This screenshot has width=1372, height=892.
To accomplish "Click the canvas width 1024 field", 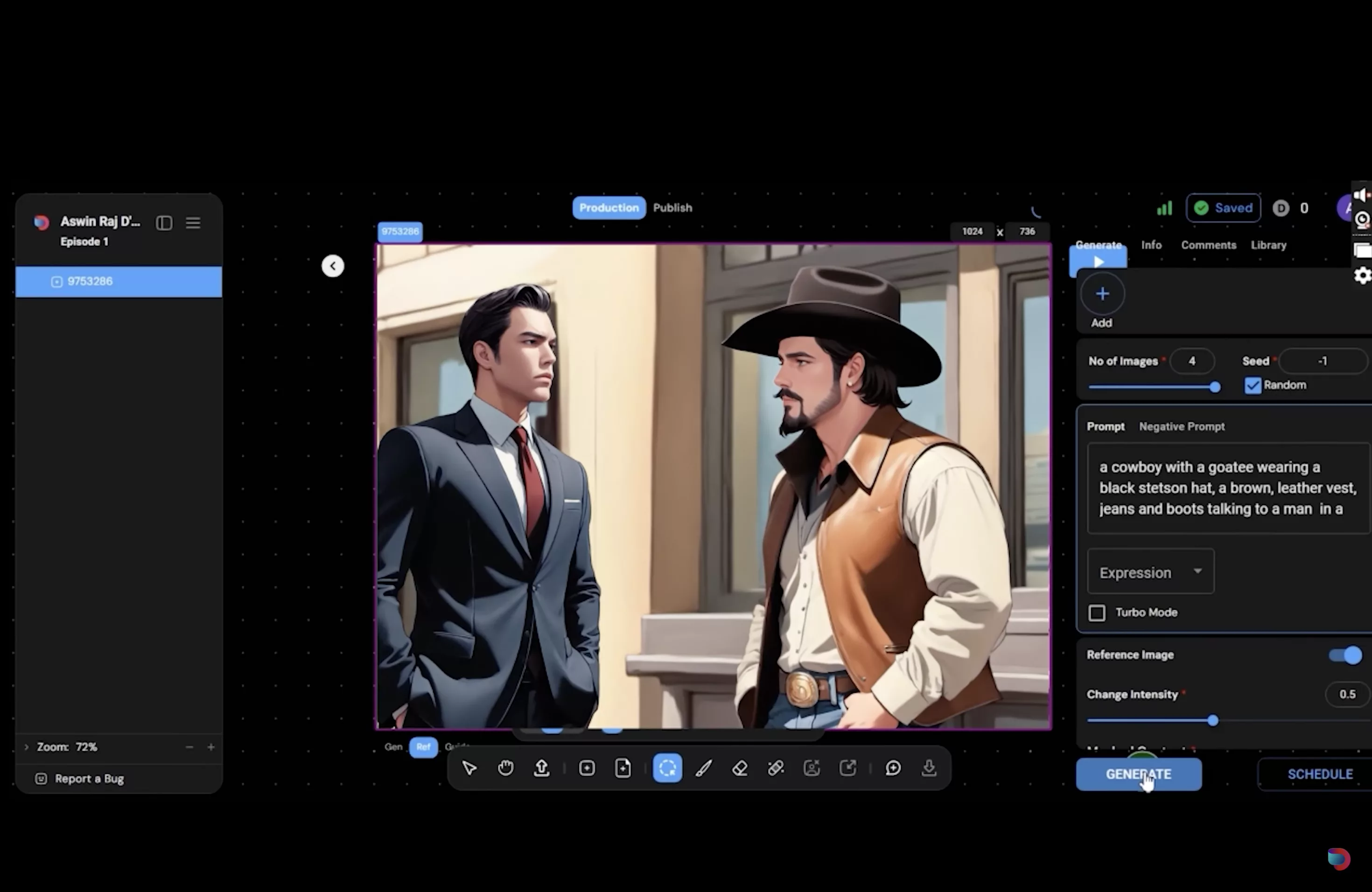I will (972, 232).
